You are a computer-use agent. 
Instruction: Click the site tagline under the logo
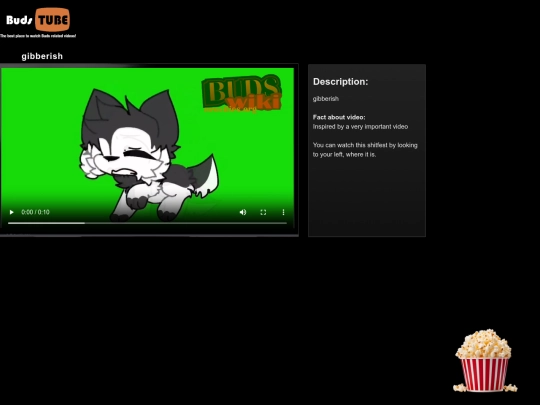[x=38, y=36]
